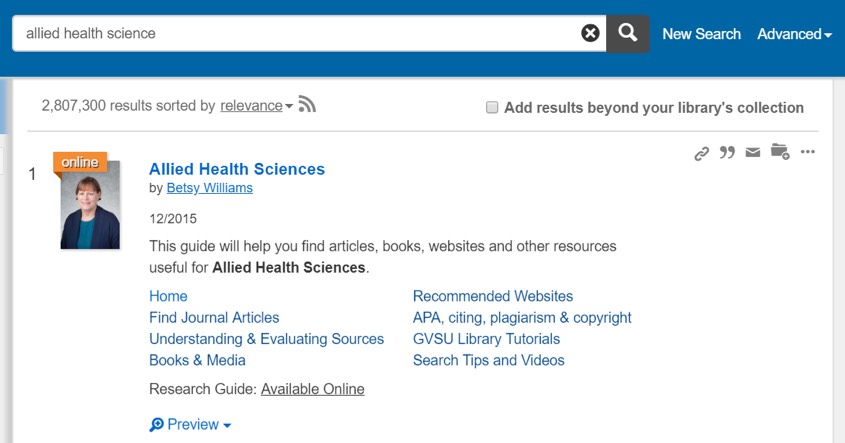
Task: Expand the Preview section
Action: click(191, 425)
